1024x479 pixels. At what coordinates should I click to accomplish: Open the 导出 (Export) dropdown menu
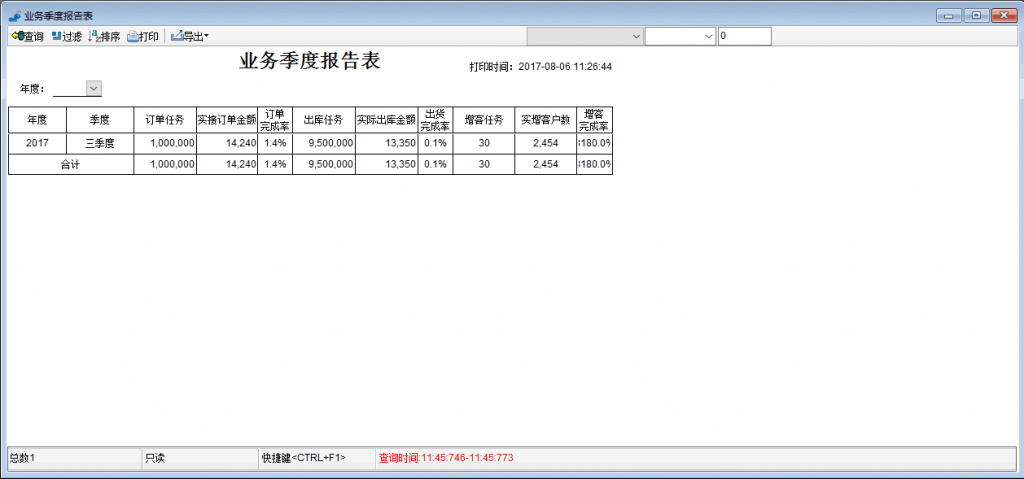(x=190, y=36)
